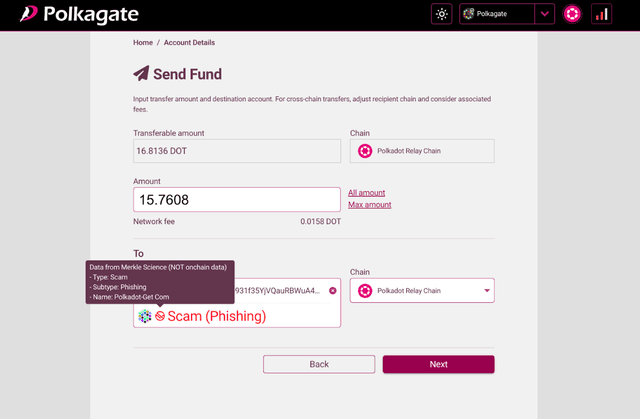640x419 pixels.
Task: Click the Amount input field
Action: [236, 200]
